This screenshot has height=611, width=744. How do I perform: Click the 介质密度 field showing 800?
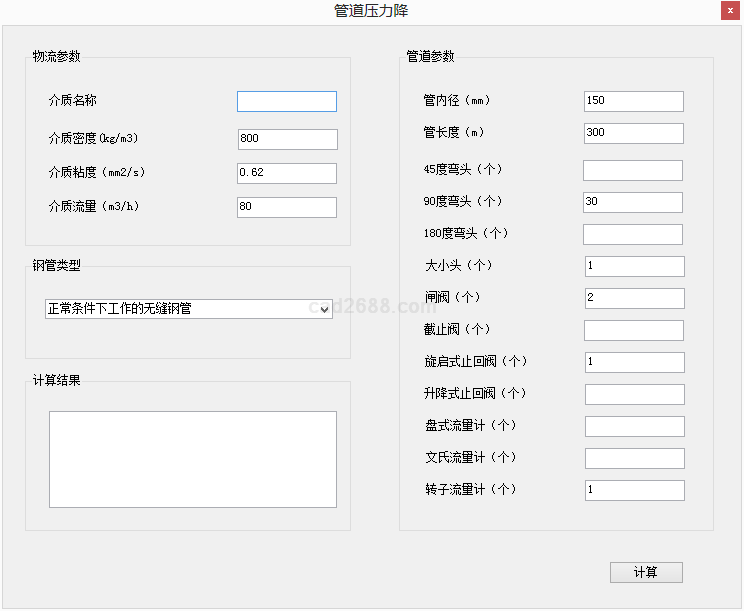click(287, 140)
